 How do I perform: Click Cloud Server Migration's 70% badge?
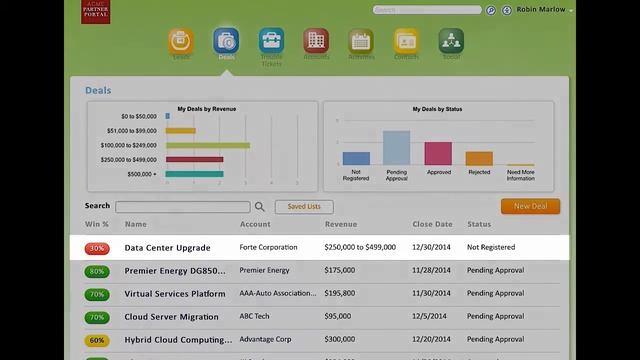(97, 317)
